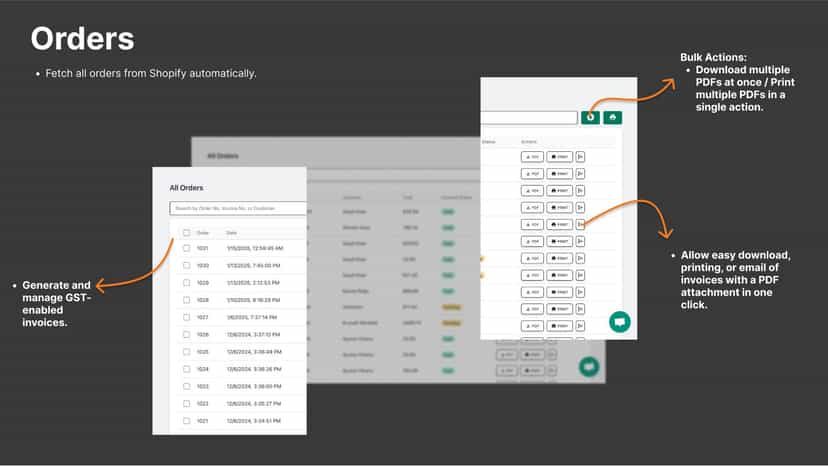This screenshot has width=828, height=466.
Task: Click order number 1024
Action: [x=202, y=369]
